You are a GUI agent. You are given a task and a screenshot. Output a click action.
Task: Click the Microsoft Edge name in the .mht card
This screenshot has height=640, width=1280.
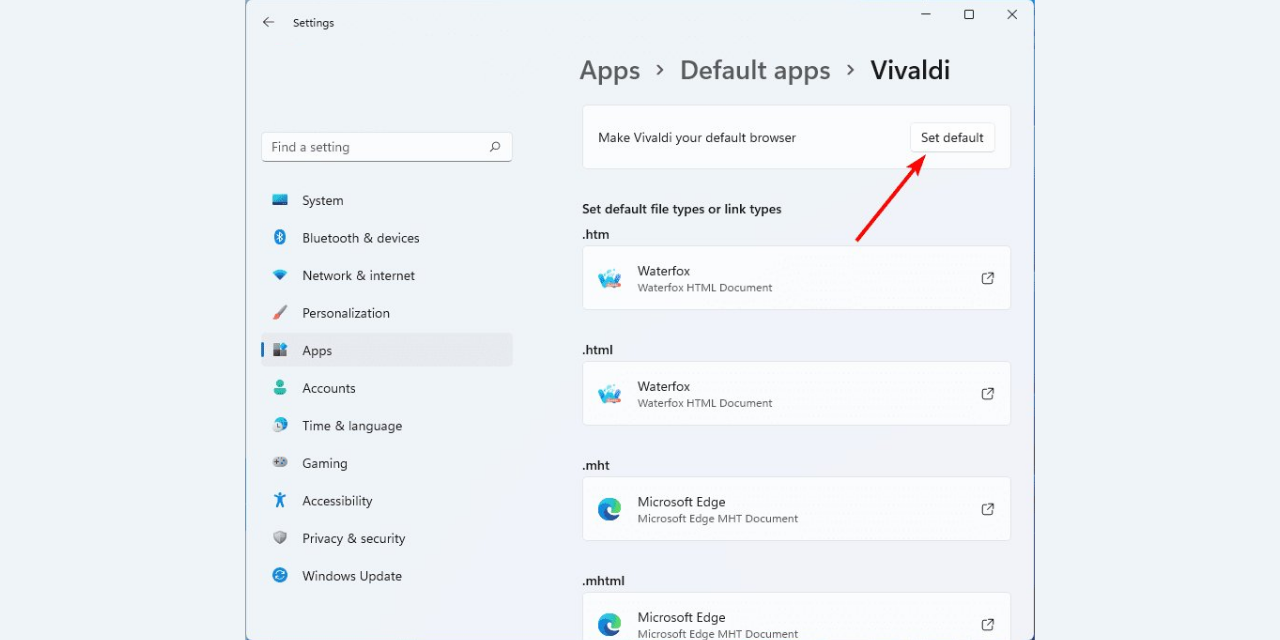coord(682,502)
